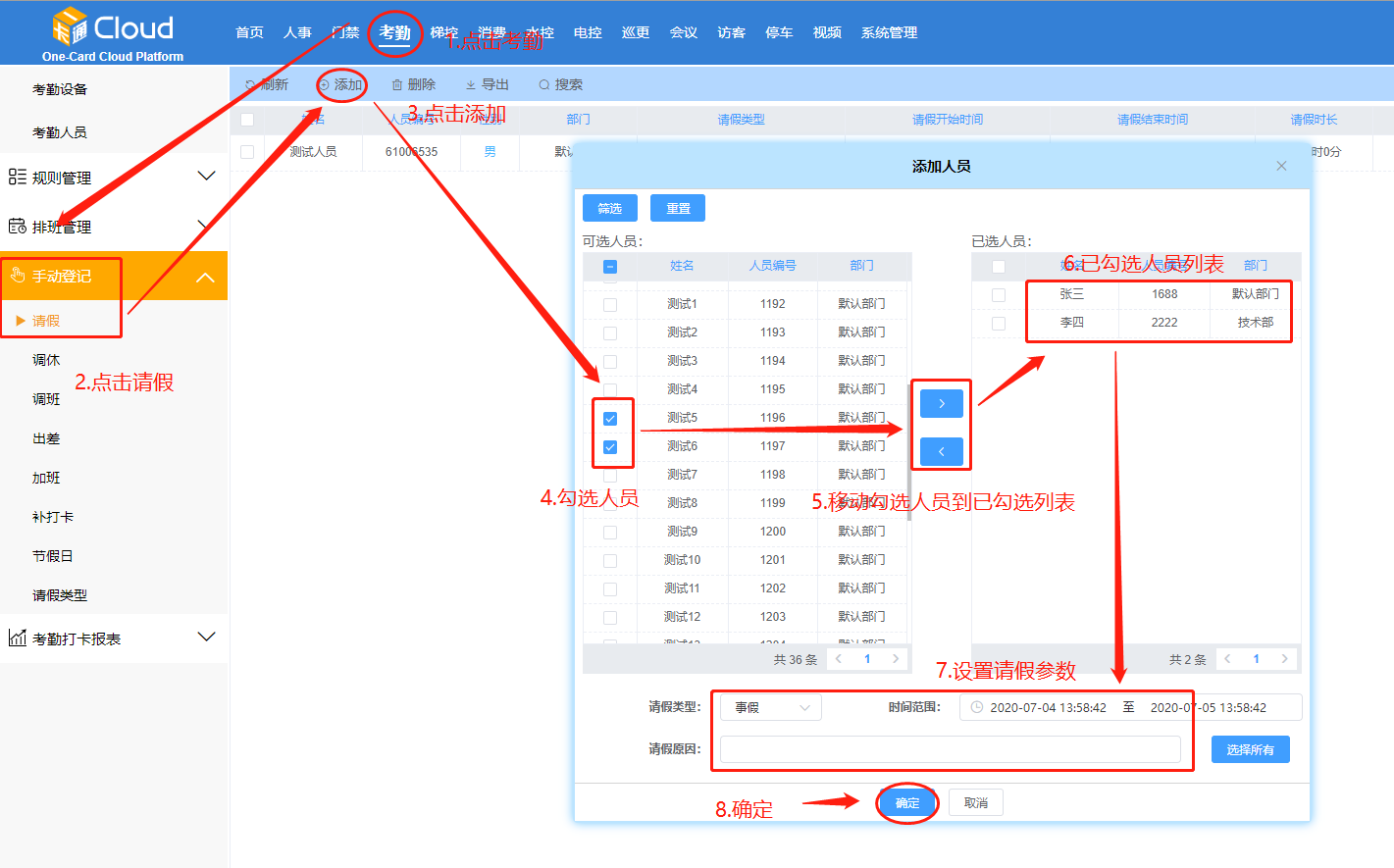Viewport: 1394px width, 868px height.
Task: Click the 选择所有 button
Action: coord(1250,748)
